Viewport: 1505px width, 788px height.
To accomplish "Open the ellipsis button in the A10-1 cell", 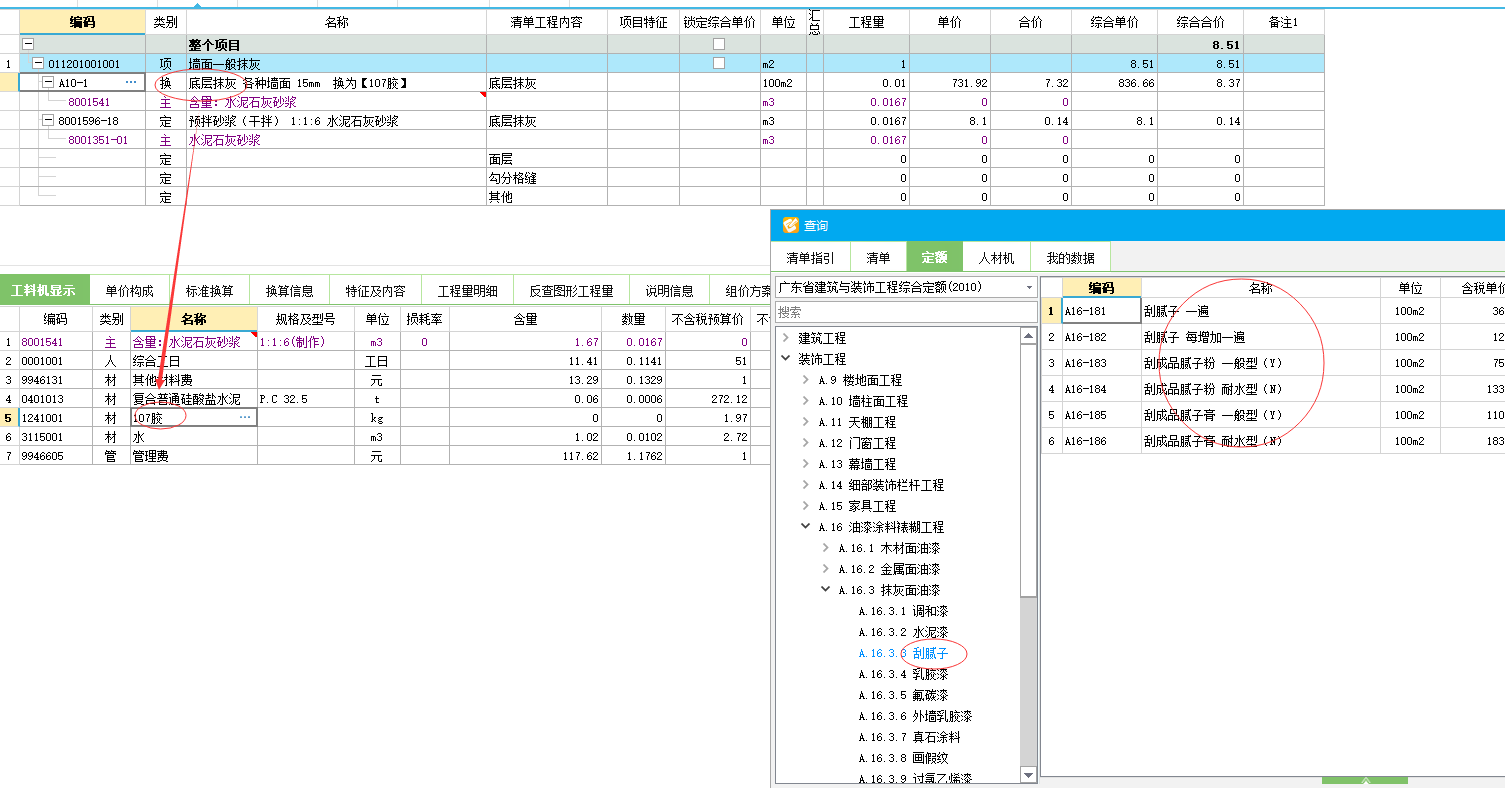I will [x=131, y=82].
